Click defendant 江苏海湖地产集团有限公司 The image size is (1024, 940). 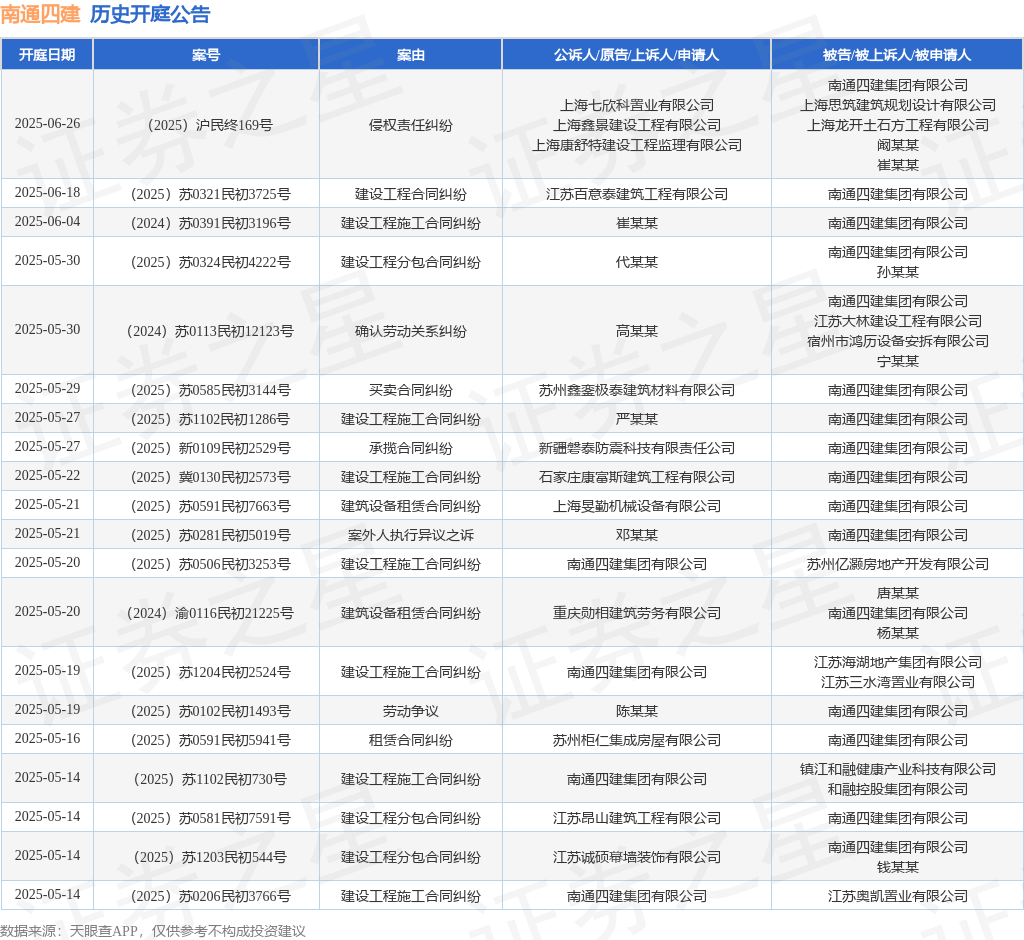click(898, 662)
